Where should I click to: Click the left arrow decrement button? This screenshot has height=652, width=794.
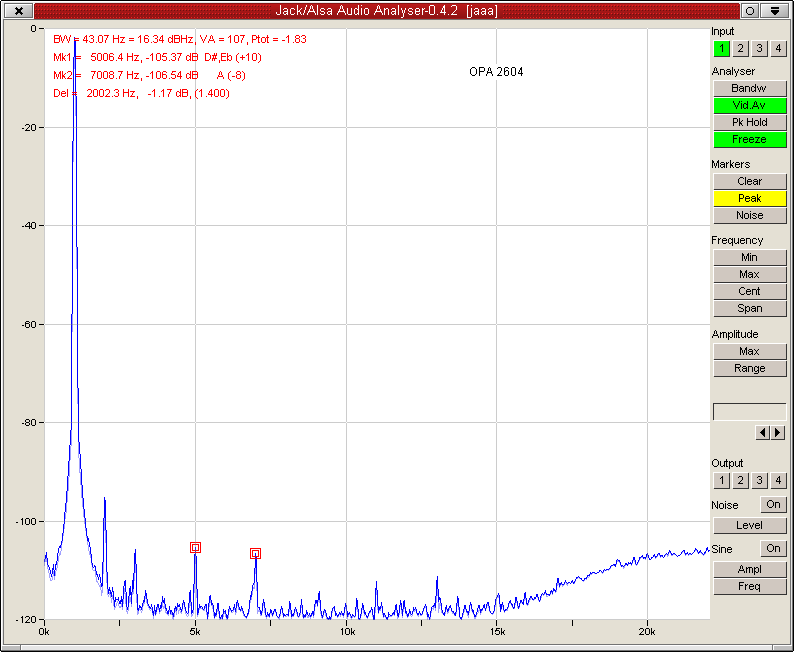[x=762, y=432]
